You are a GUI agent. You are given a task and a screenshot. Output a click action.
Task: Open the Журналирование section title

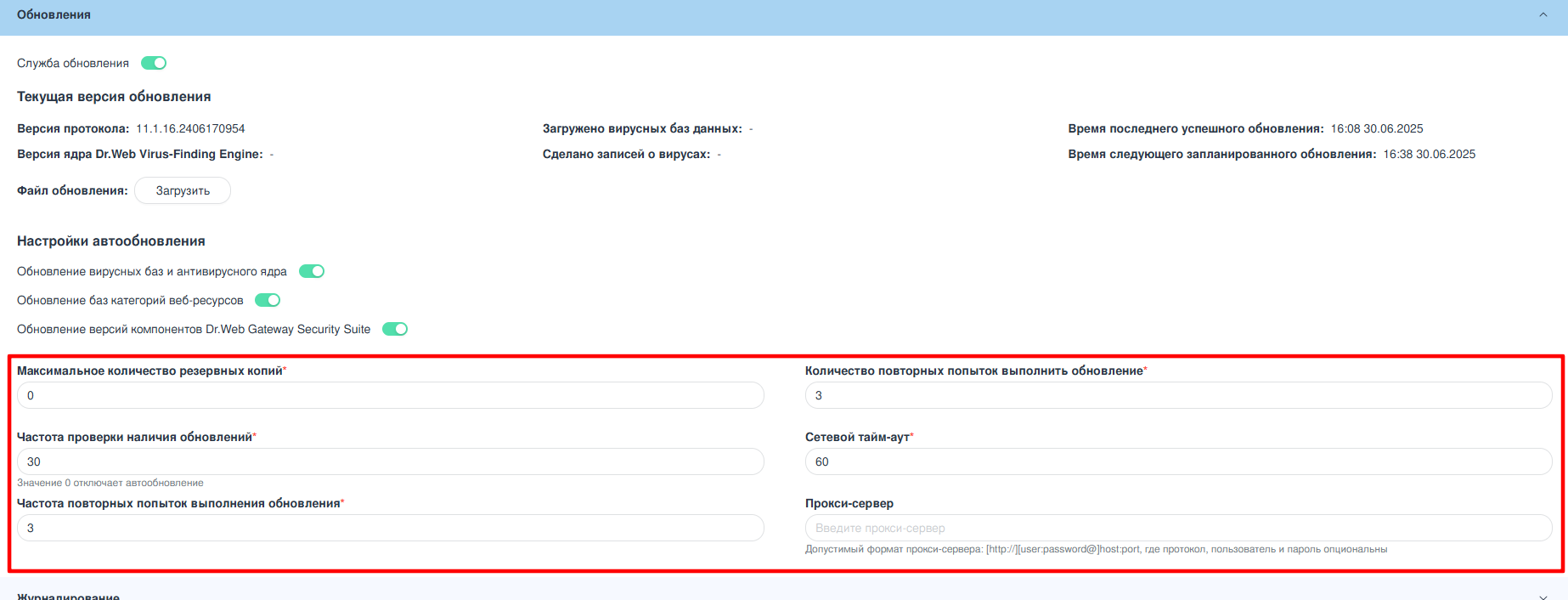tap(68, 596)
